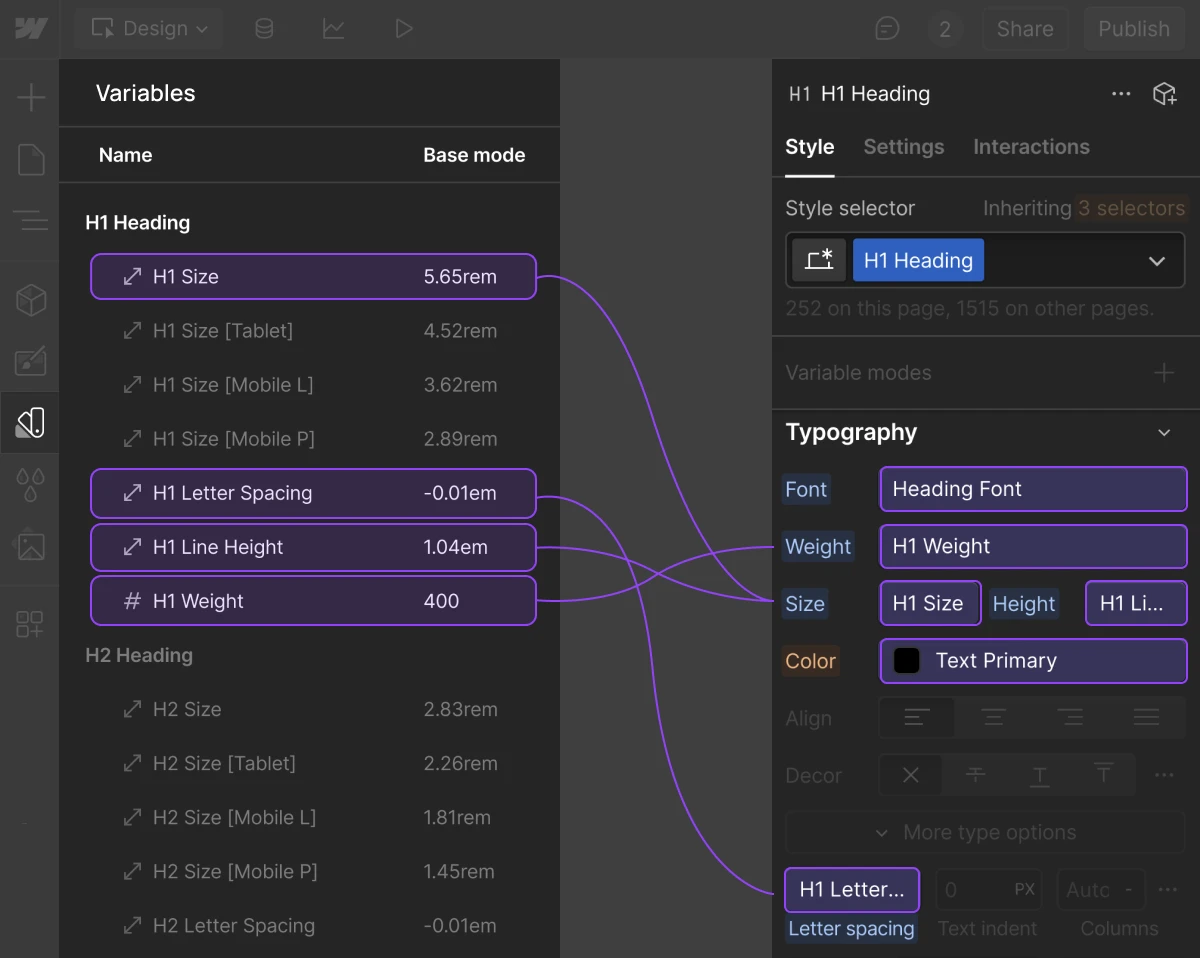Toggle strikethrough in the Decor row
The width and height of the screenshot is (1200, 958).
click(975, 774)
